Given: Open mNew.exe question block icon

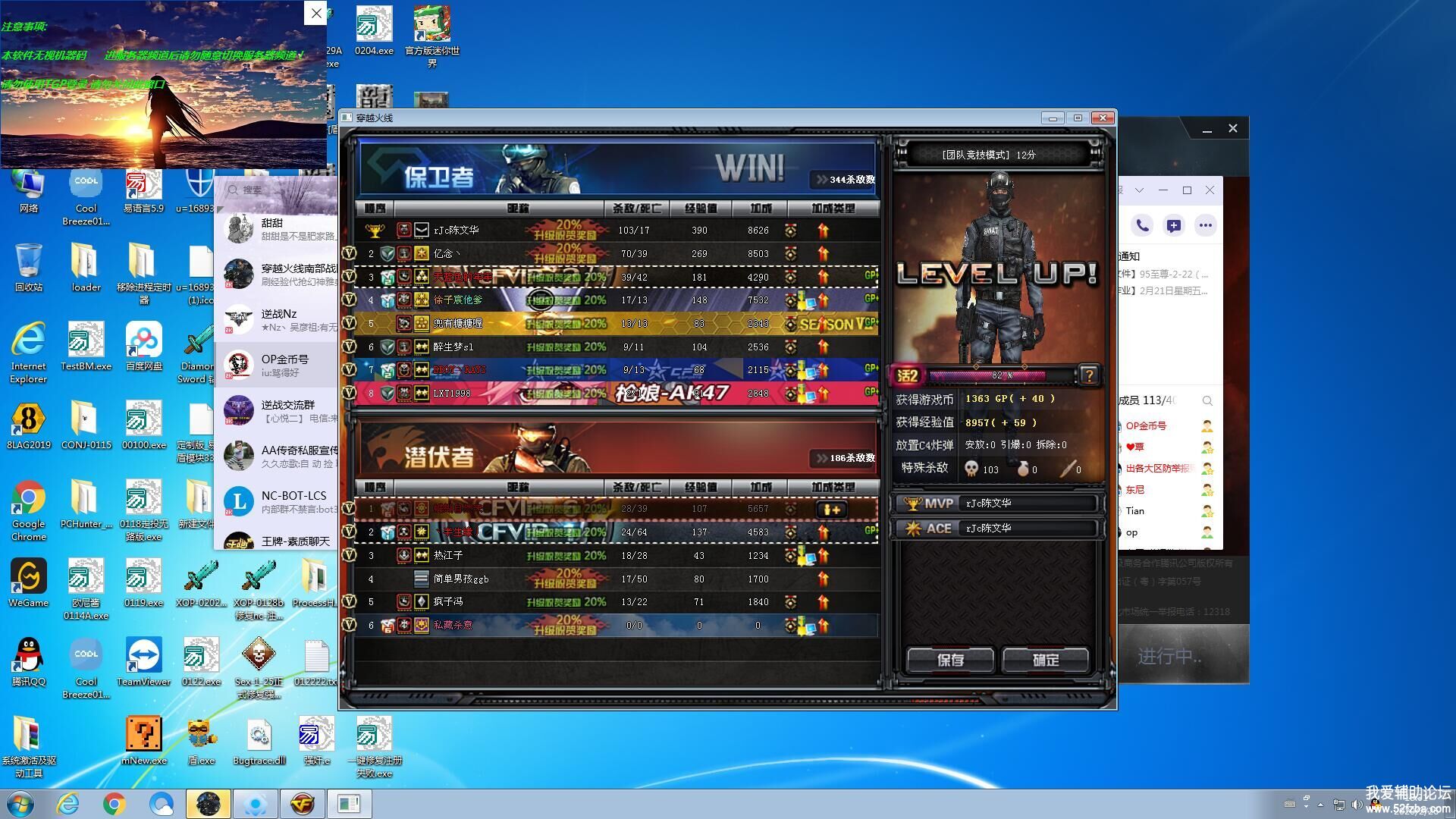Looking at the screenshot, I should (x=144, y=741).
